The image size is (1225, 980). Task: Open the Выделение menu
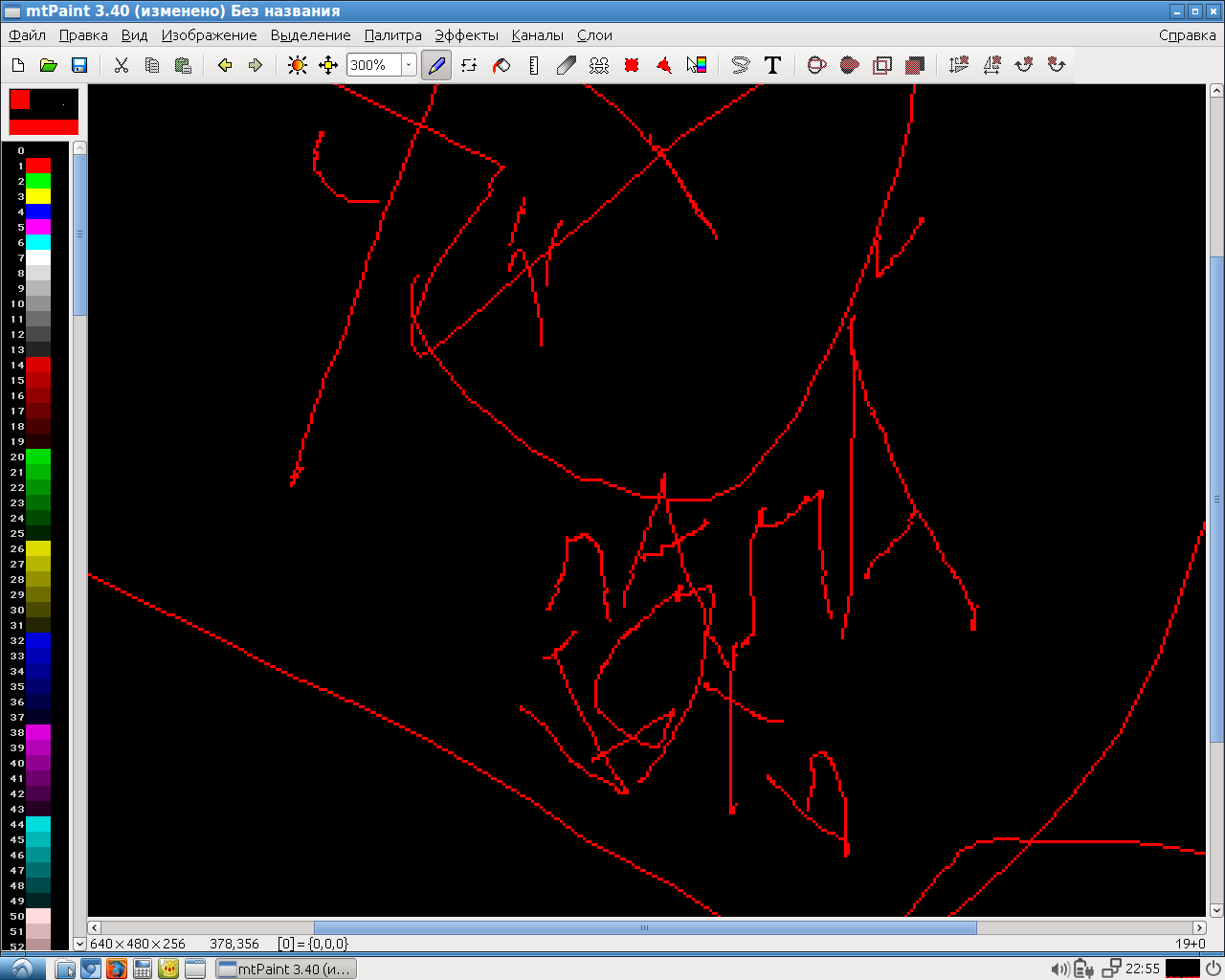pyautogui.click(x=310, y=35)
